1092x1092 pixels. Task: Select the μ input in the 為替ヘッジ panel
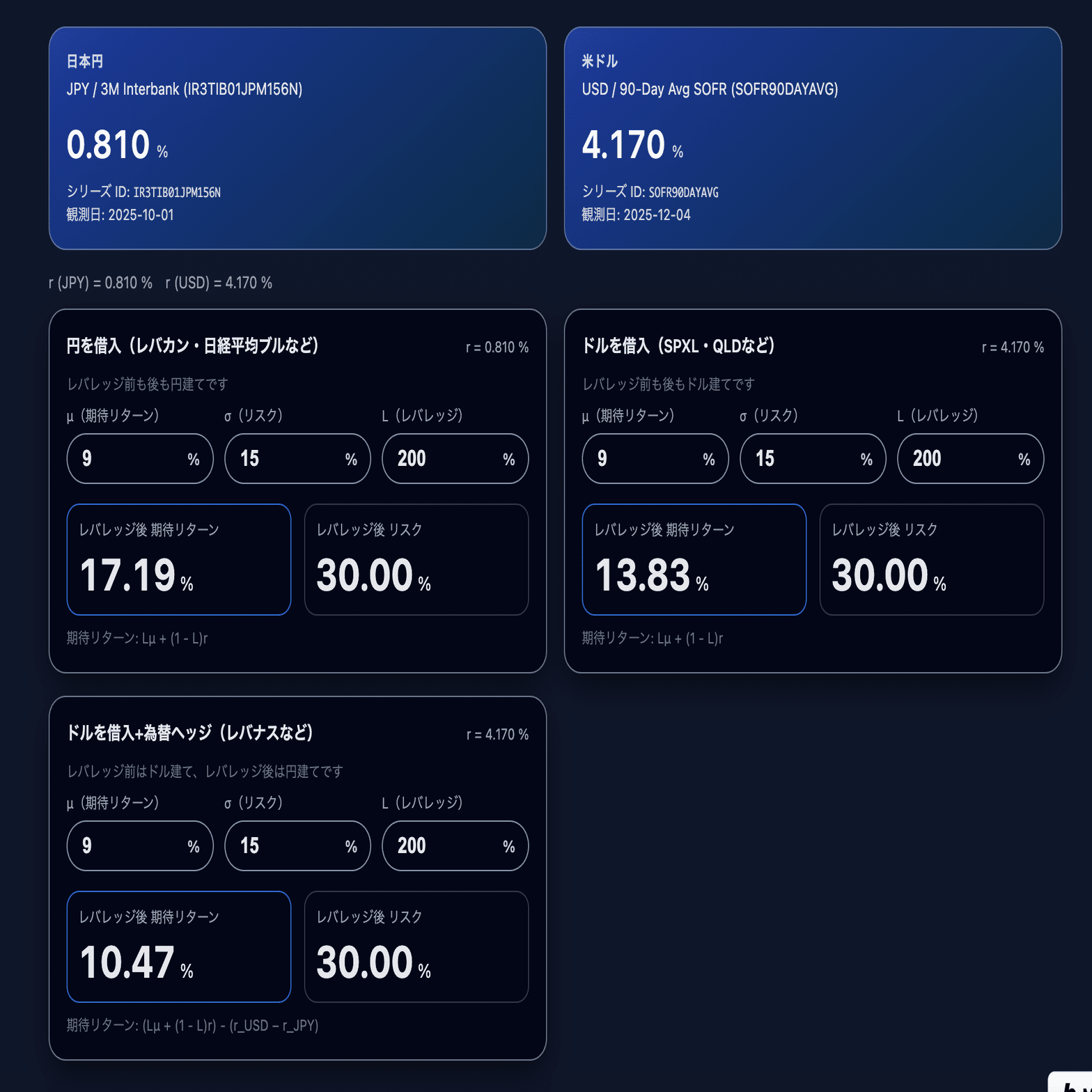[140, 845]
